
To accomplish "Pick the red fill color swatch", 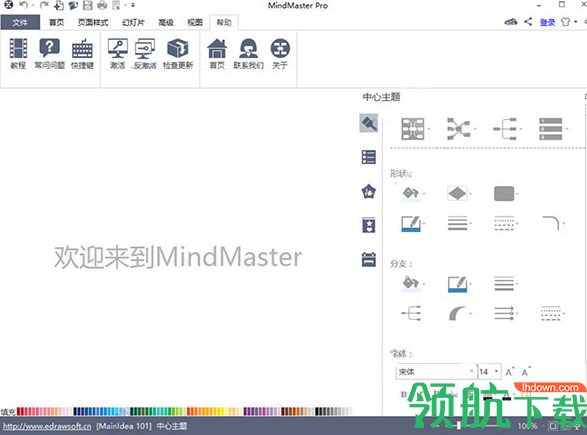I will (19, 411).
